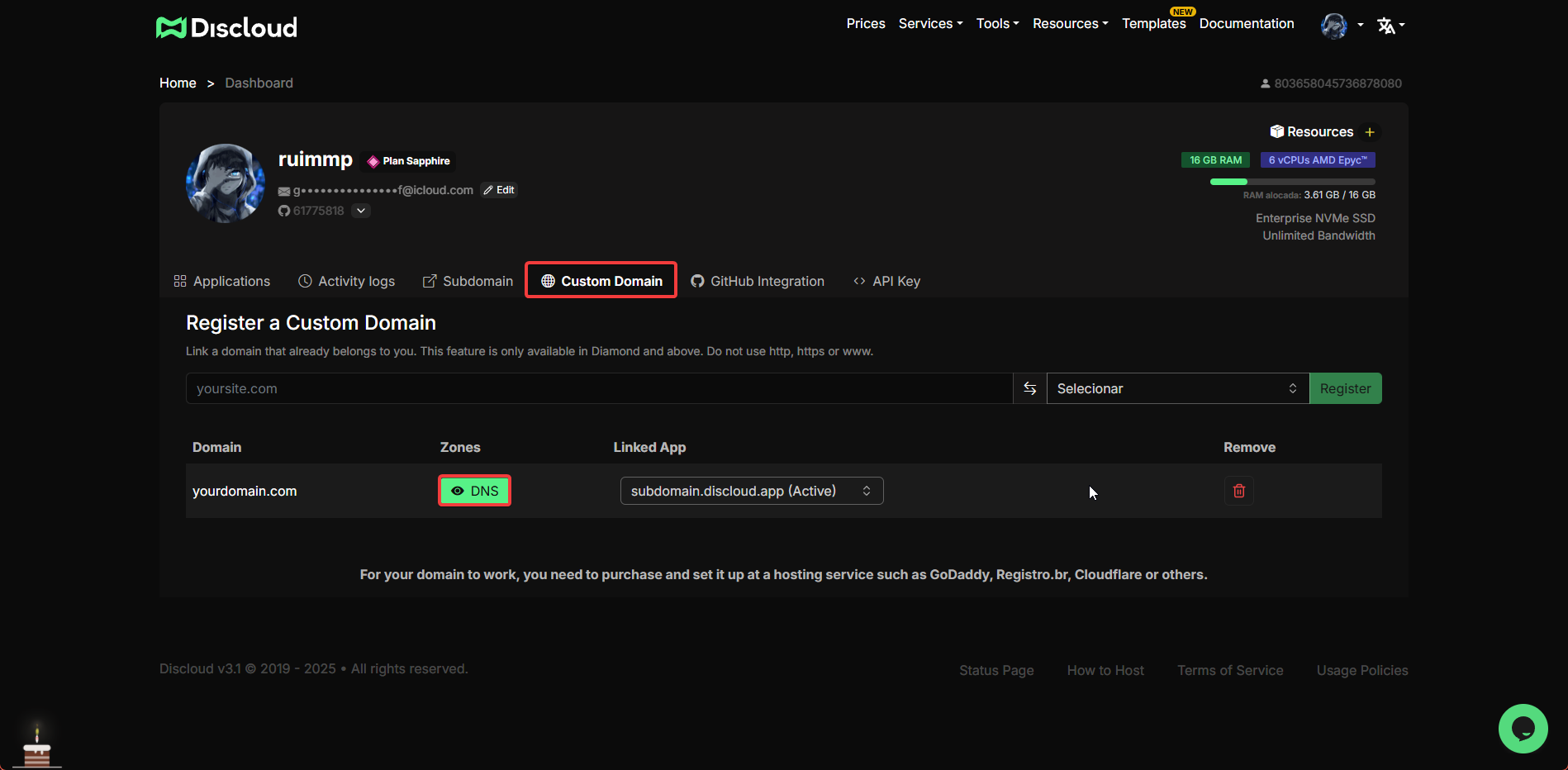The image size is (1568, 770).
Task: Expand the Services menu in navbar
Action: point(930,24)
